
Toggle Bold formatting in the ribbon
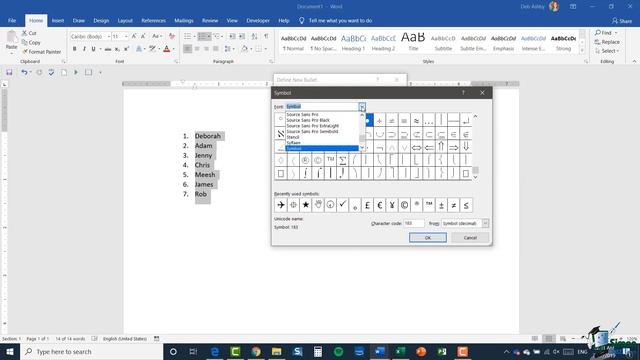[x=74, y=49]
